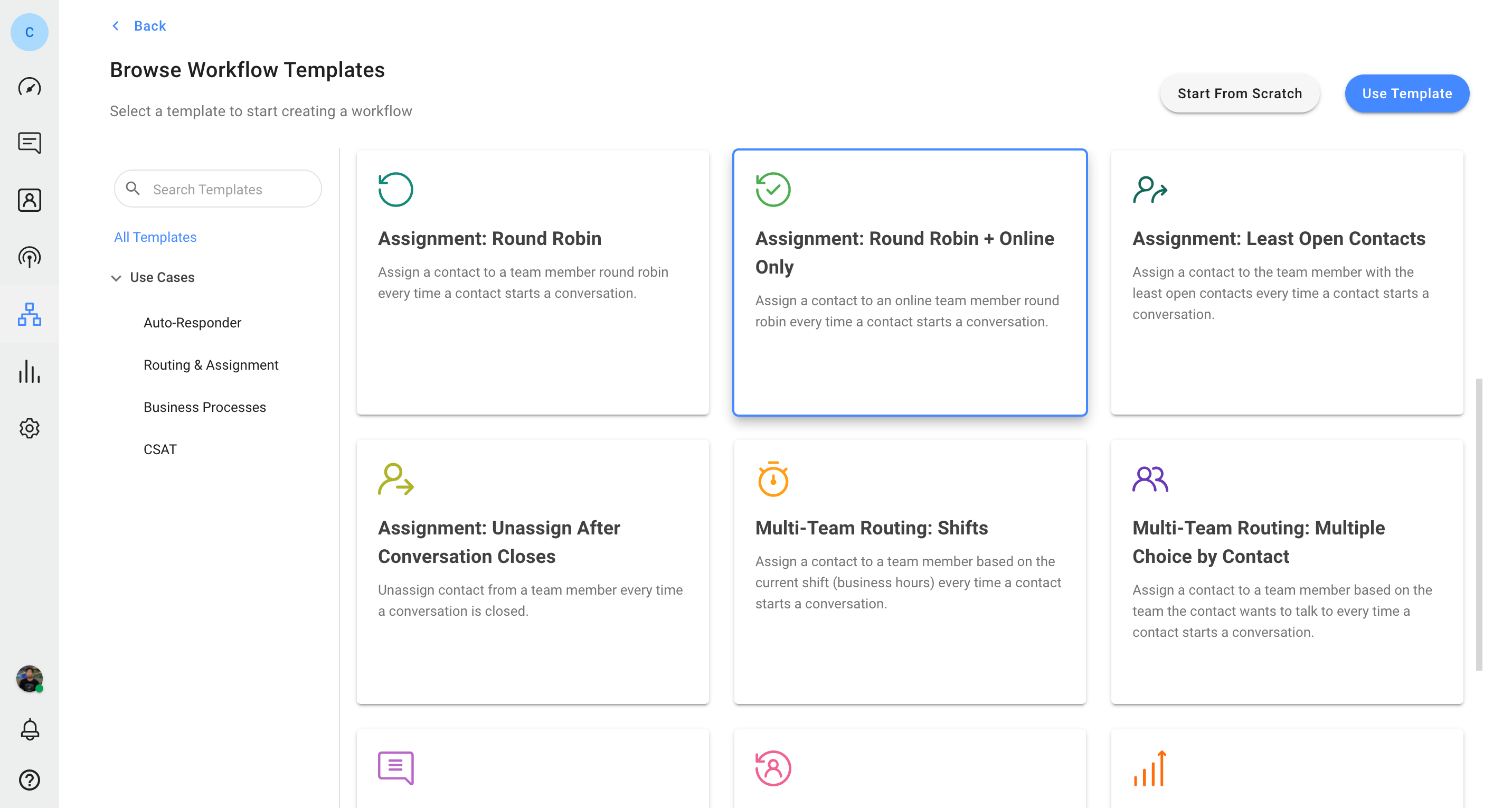Screen dimensions: 1512x808
Task: Open the Dashboard speedometer icon
Action: click(30, 87)
